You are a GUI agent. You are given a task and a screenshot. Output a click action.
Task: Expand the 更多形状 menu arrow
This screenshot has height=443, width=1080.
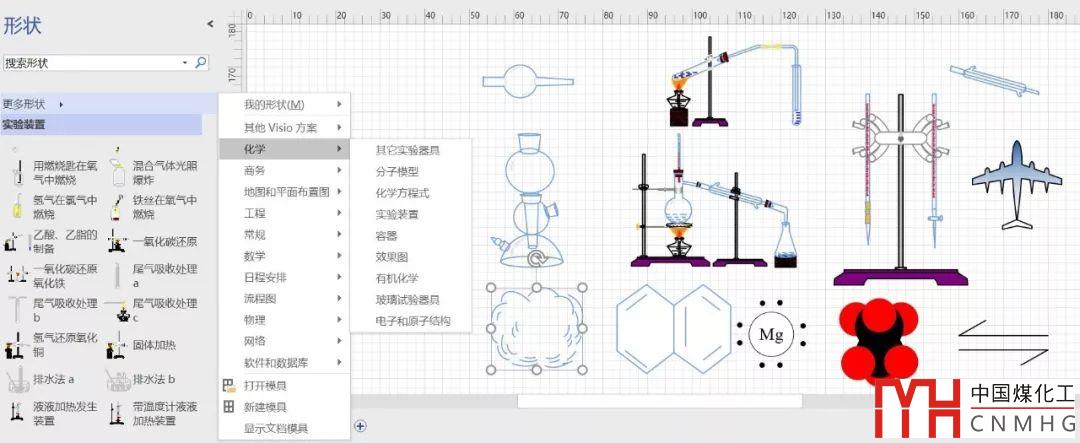pyautogui.click(x=61, y=104)
